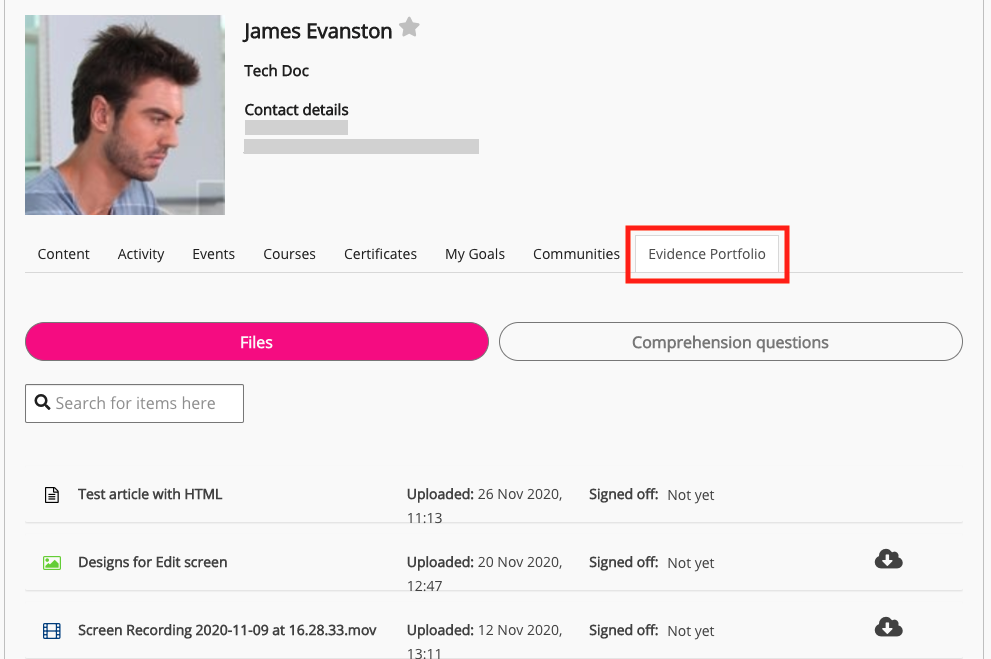
Task: Download the Designs for Edit screen file
Action: point(888,559)
